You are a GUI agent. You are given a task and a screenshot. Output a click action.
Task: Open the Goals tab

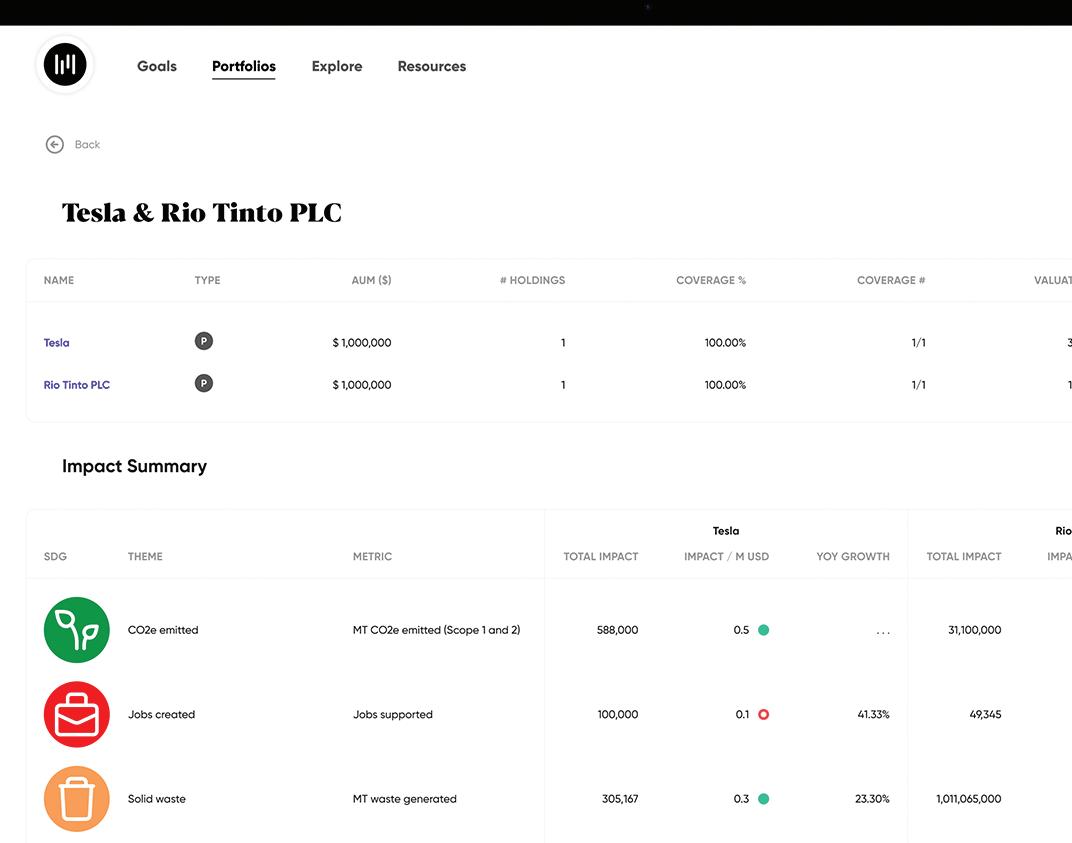157,66
